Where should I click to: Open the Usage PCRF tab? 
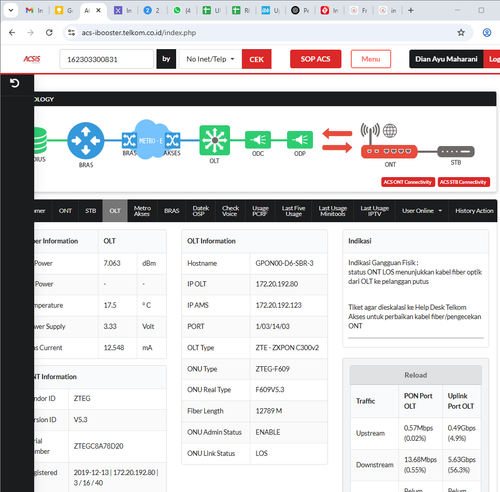coord(260,211)
